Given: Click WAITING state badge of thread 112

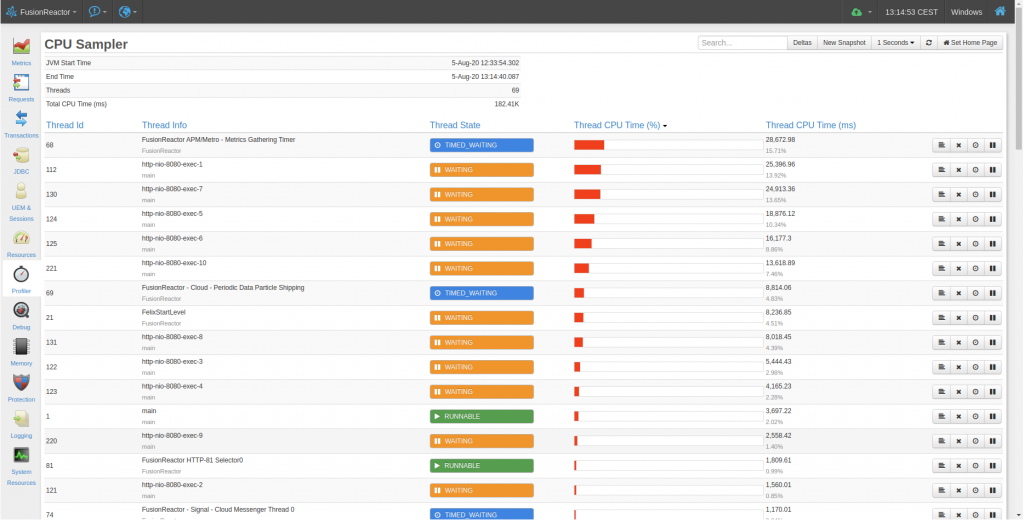Looking at the screenshot, I should (x=481, y=170).
